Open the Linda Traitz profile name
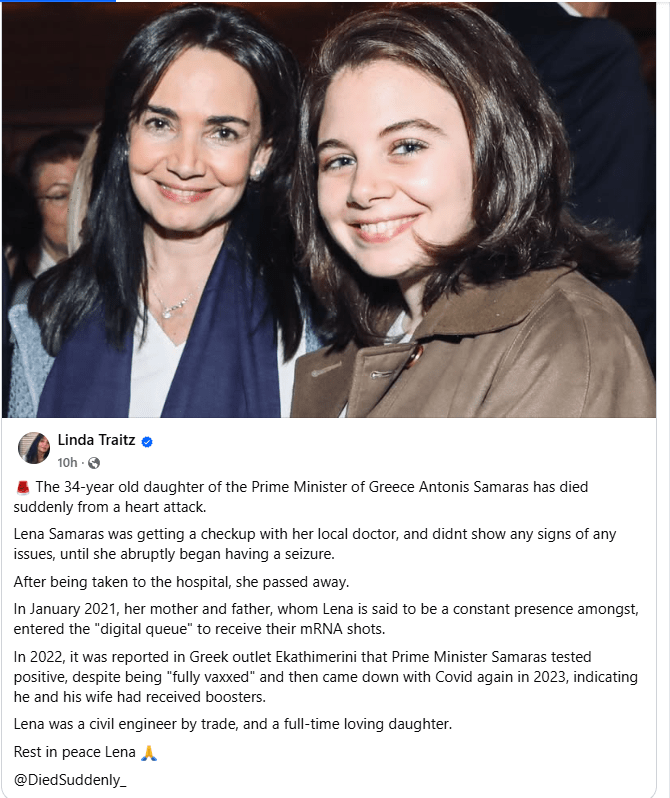670x798 pixels. point(96,440)
